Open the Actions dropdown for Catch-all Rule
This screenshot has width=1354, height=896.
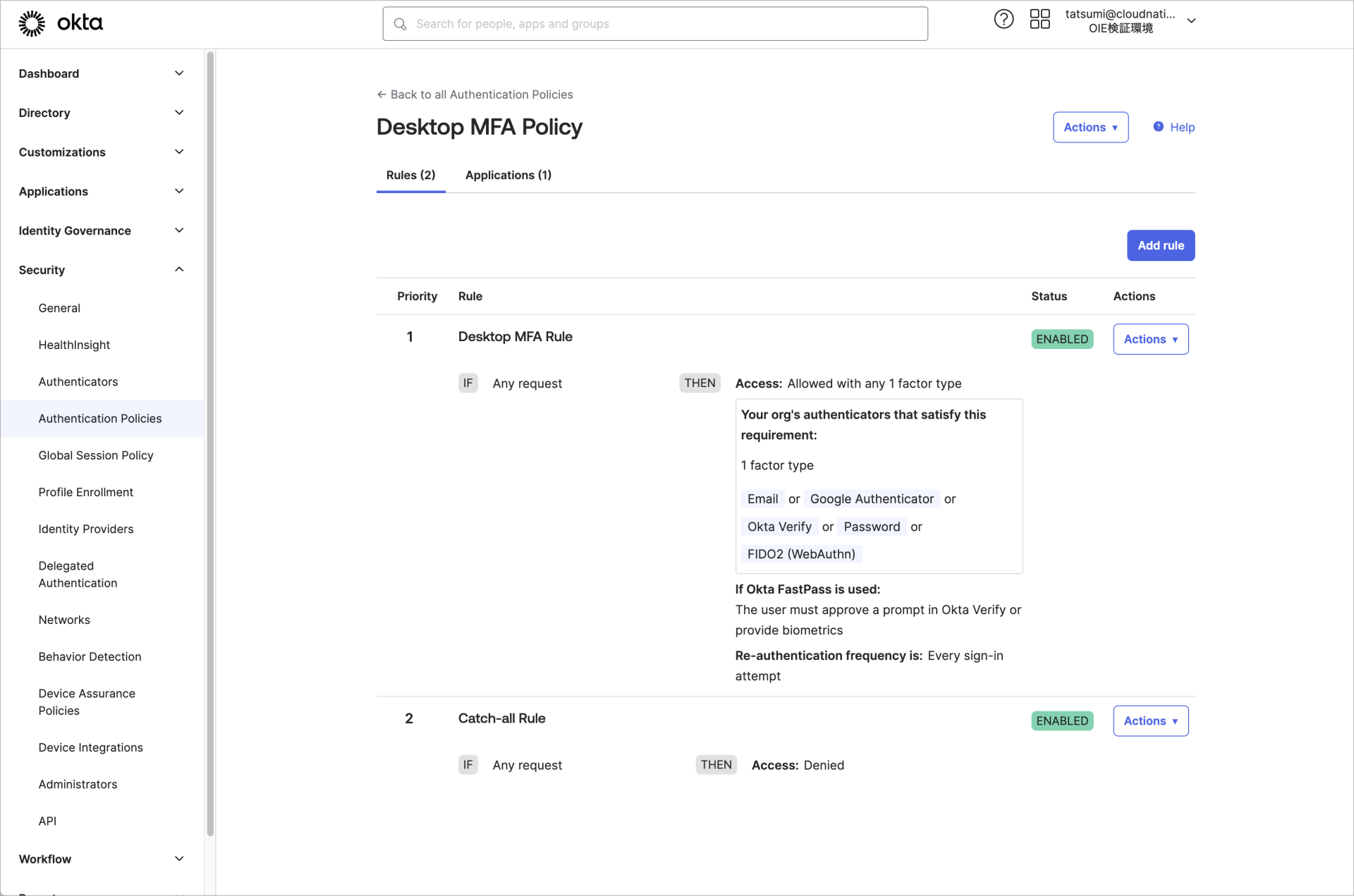tap(1150, 720)
